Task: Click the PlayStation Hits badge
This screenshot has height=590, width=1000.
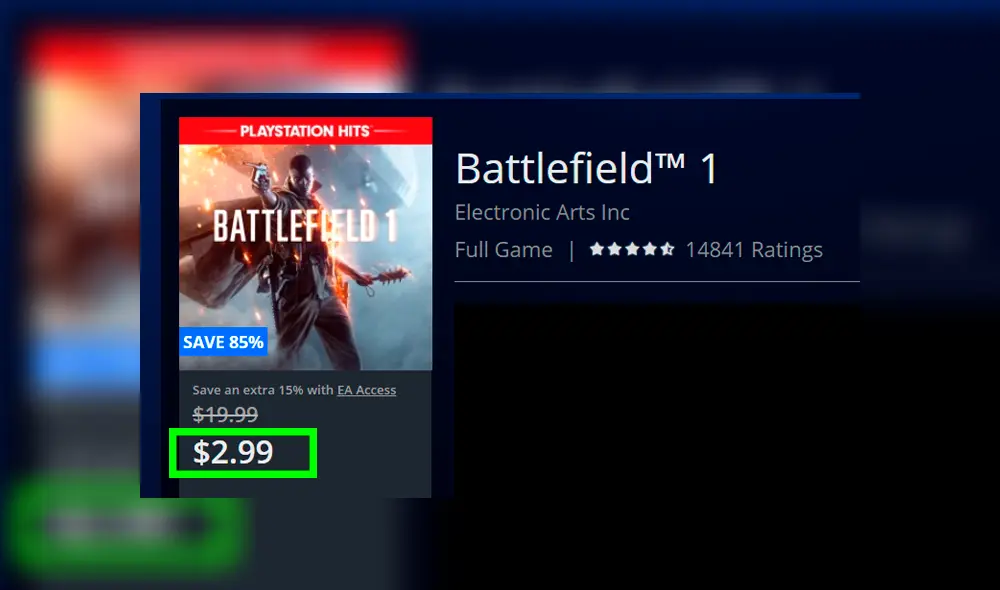Action: [305, 130]
